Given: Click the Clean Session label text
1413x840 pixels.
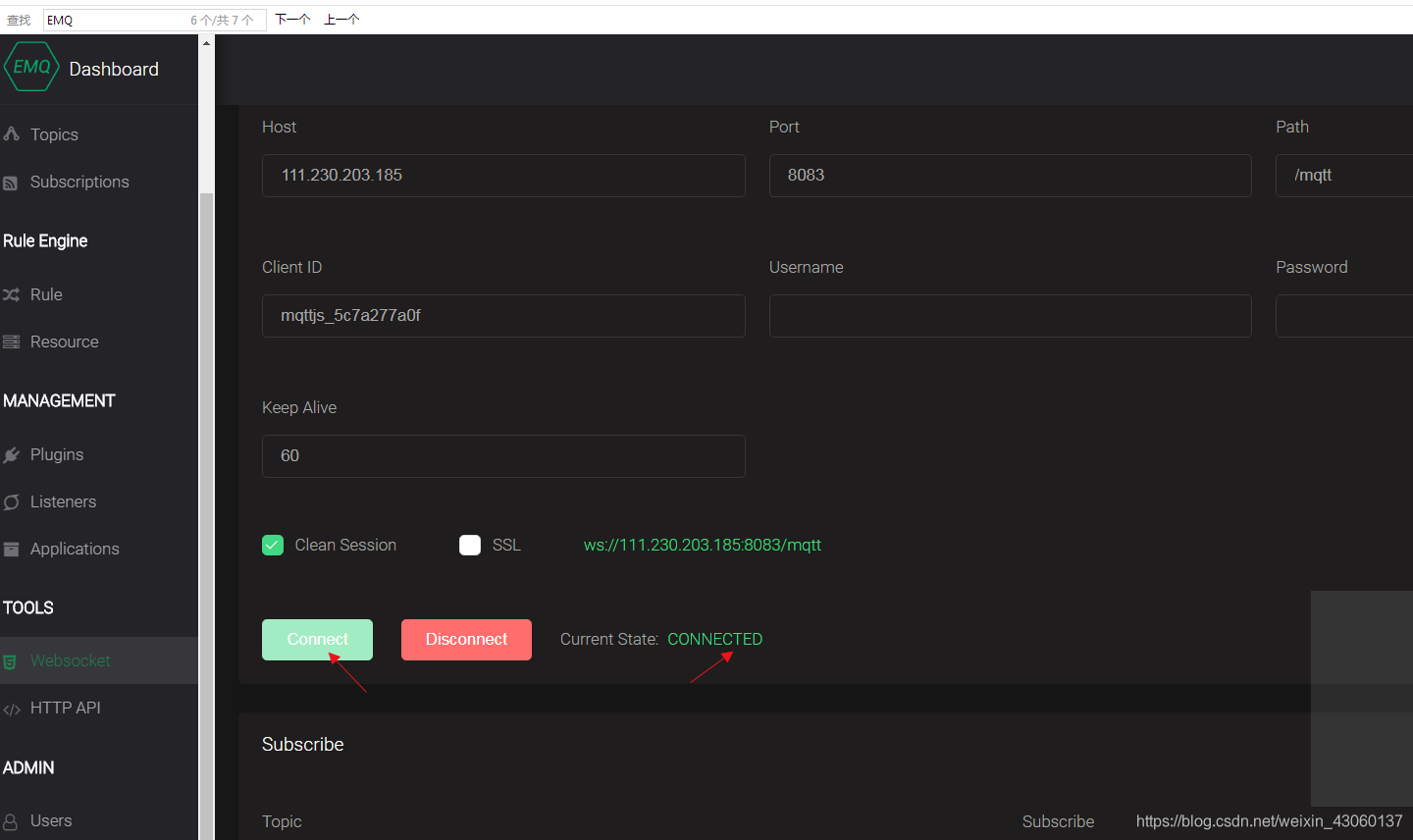Looking at the screenshot, I should 345,545.
